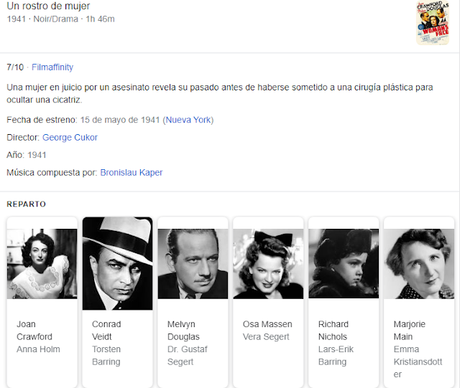Click the Conrad Veidt name text
Viewport: 460px width, 388px height.
coord(106,330)
